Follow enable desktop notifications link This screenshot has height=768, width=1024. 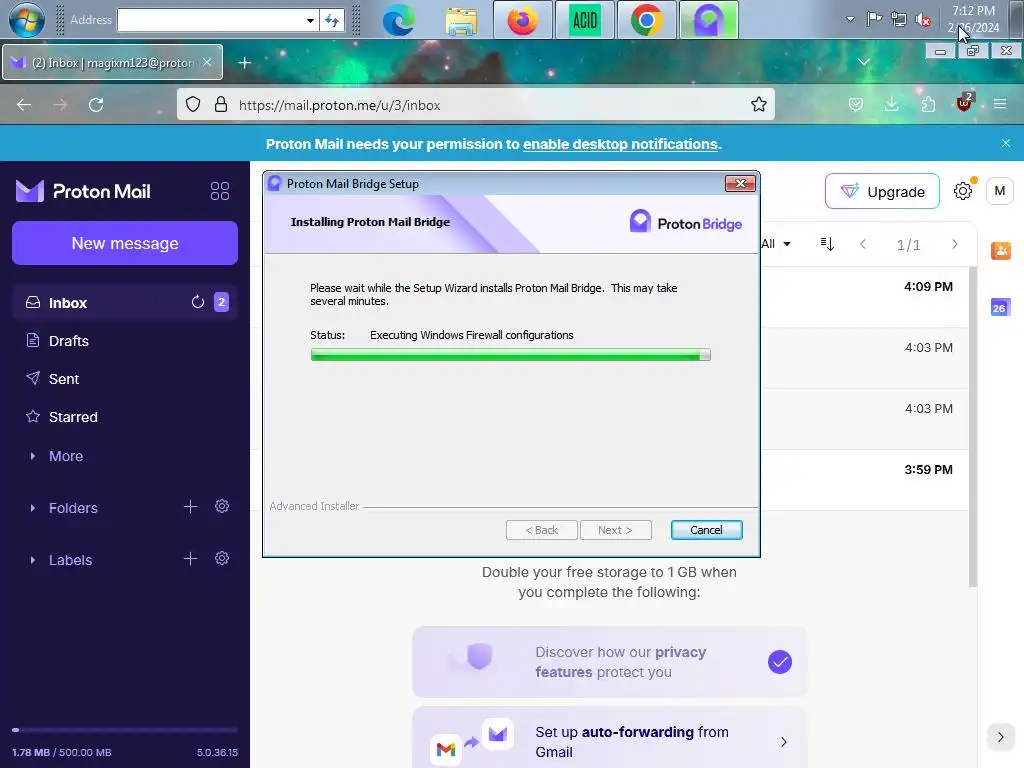pos(620,144)
